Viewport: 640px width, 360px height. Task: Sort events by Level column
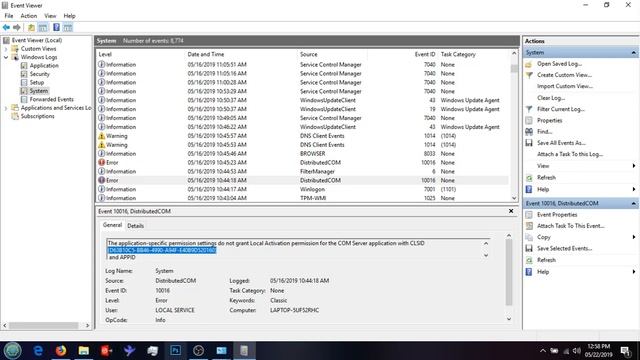point(105,54)
